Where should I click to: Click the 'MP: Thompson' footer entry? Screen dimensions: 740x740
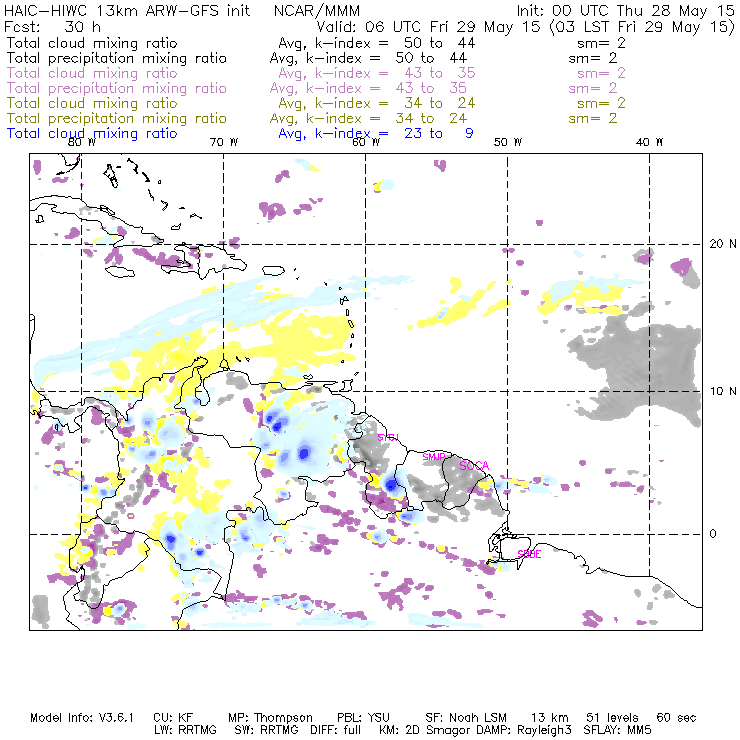coord(270,718)
